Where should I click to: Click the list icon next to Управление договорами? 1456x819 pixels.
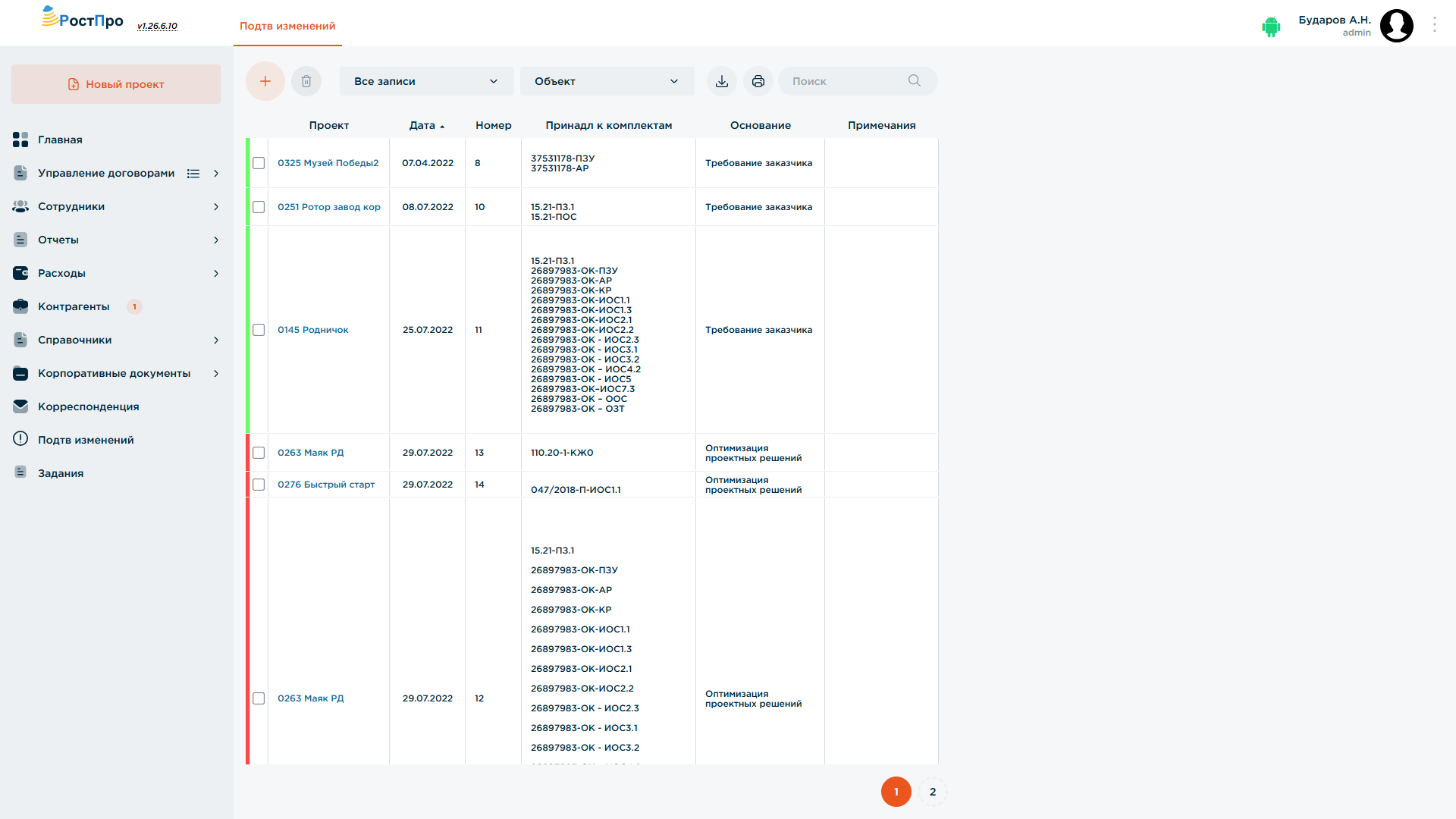pos(193,174)
